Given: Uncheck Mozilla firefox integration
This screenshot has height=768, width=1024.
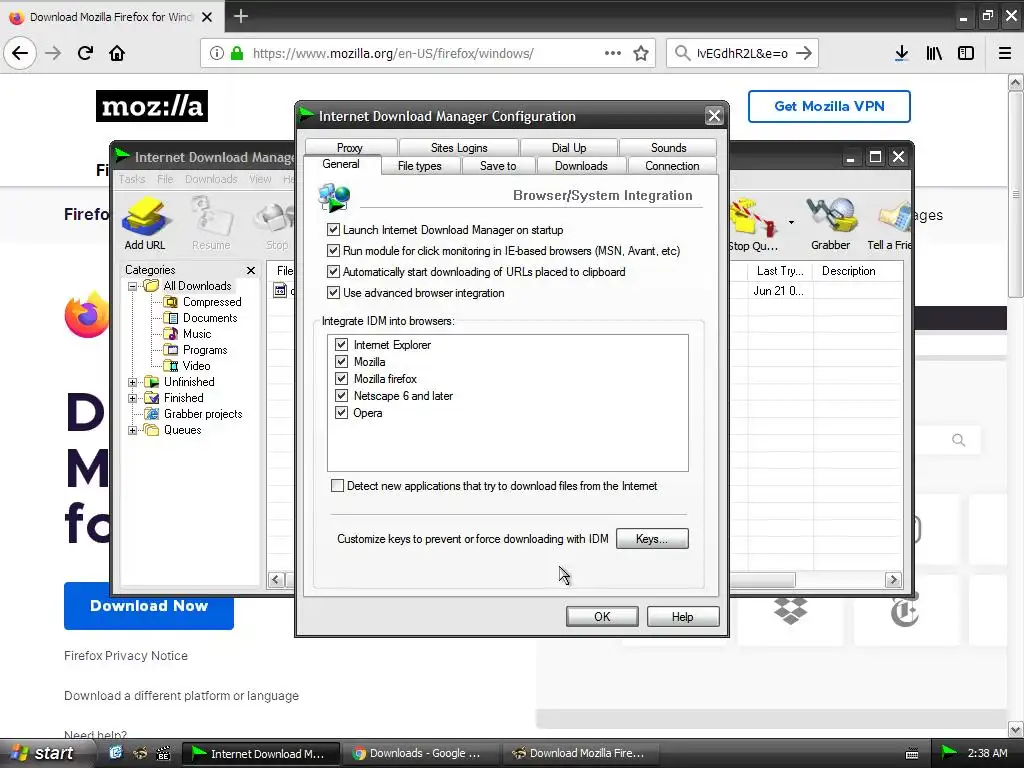Looking at the screenshot, I should point(341,378).
